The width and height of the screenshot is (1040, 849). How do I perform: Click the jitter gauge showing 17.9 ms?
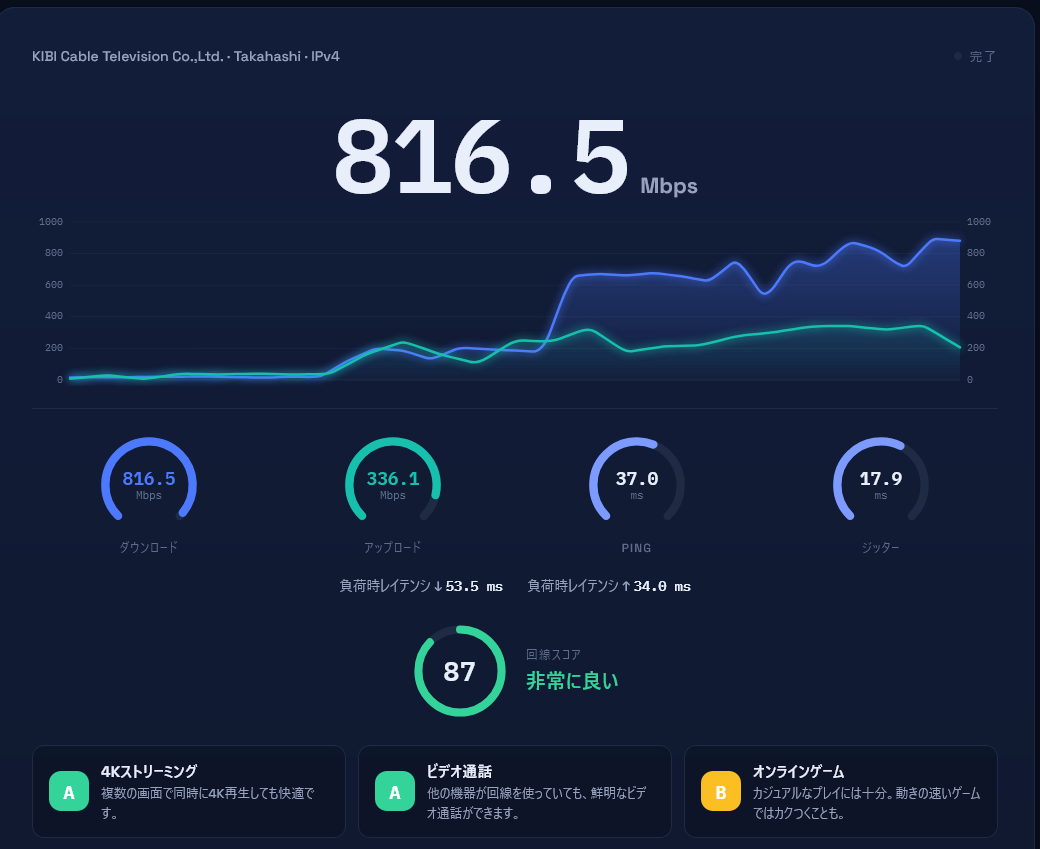coord(881,479)
